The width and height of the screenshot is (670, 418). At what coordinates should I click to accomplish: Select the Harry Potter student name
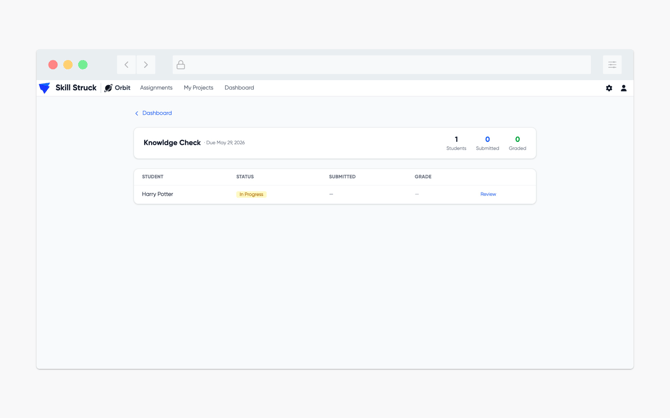click(x=157, y=194)
